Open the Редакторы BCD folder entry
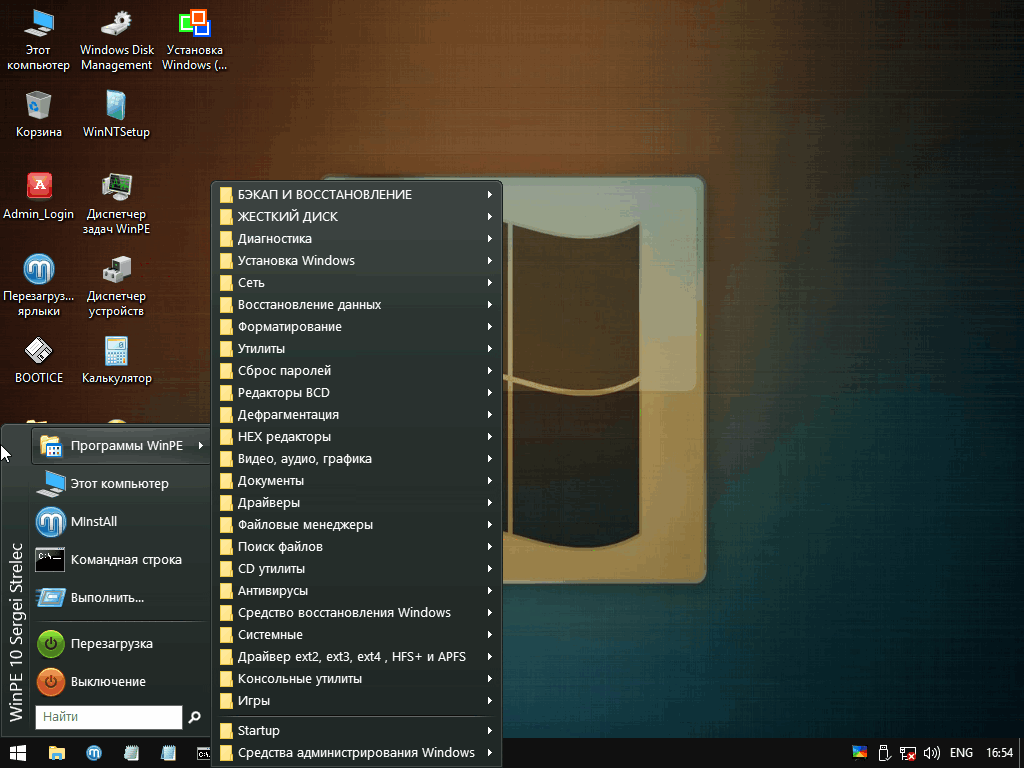1024x768 pixels. [357, 393]
